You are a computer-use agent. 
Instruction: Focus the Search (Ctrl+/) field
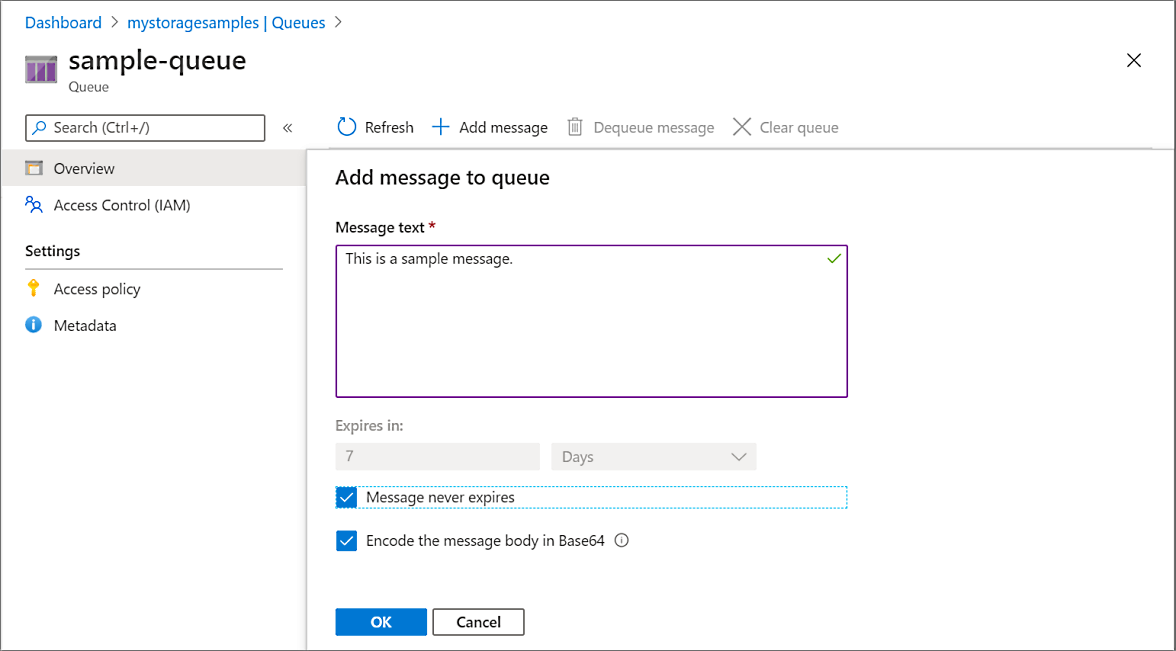[x=145, y=128]
